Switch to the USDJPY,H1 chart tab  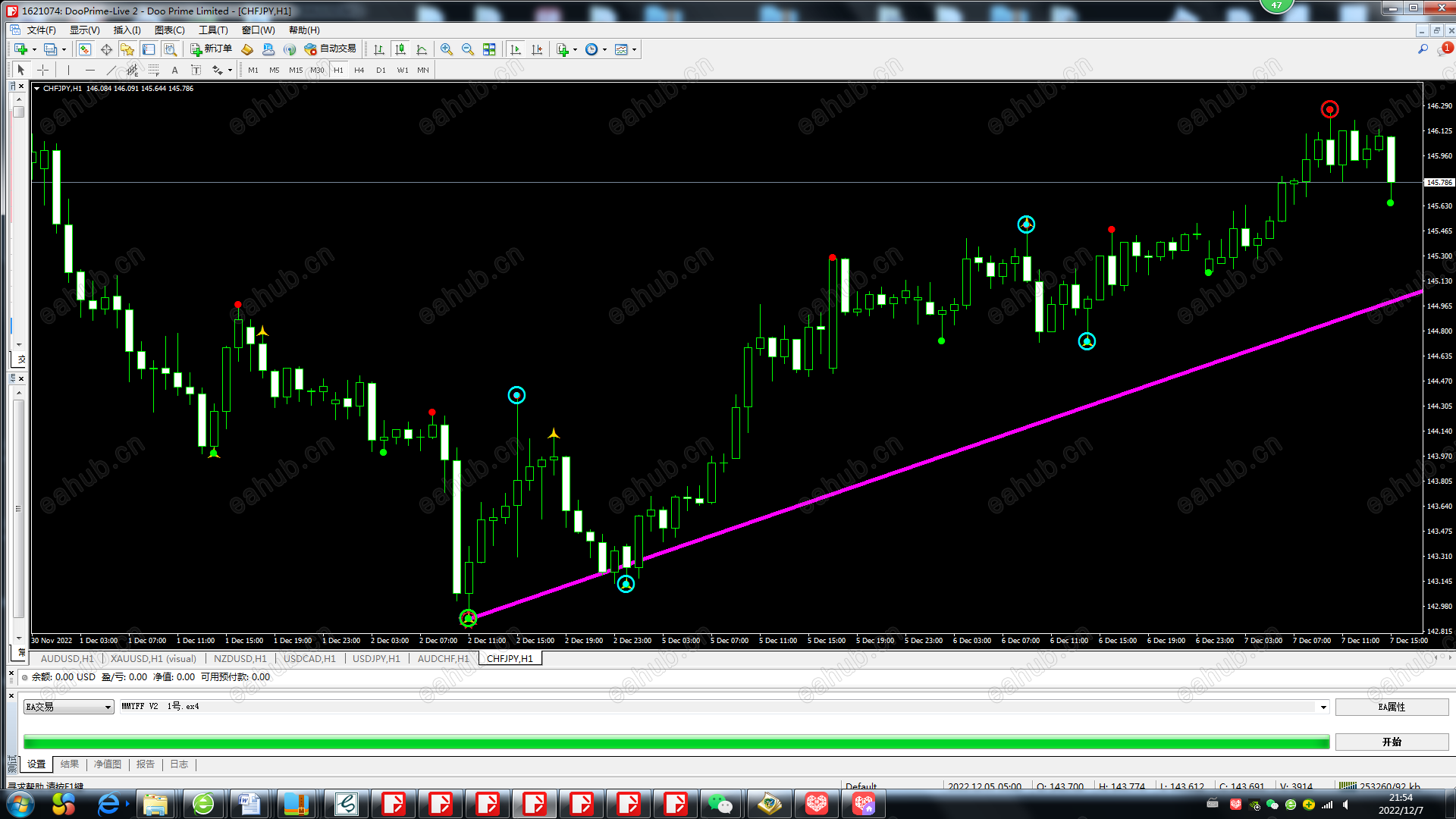pyautogui.click(x=376, y=658)
